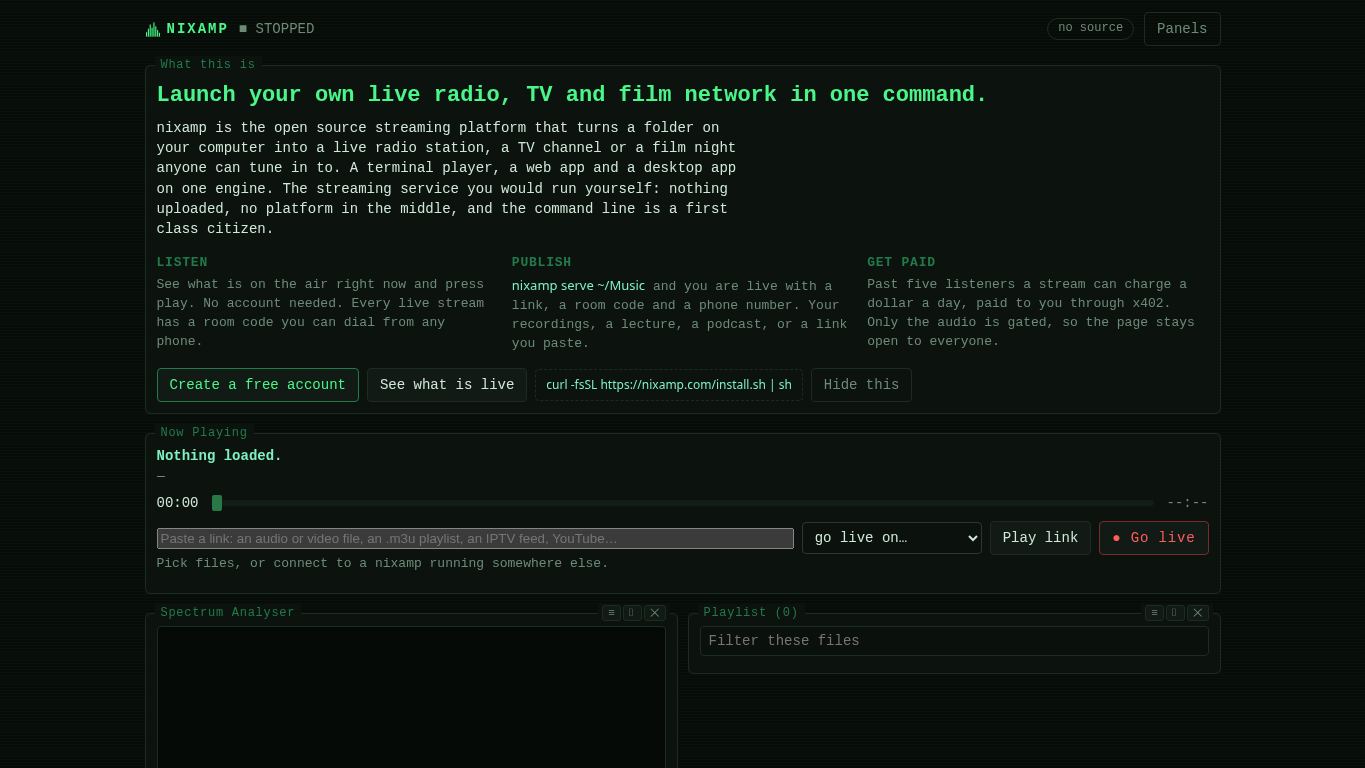Click the Playlist (0) panel title
This screenshot has height=768, width=1365.
751,612
